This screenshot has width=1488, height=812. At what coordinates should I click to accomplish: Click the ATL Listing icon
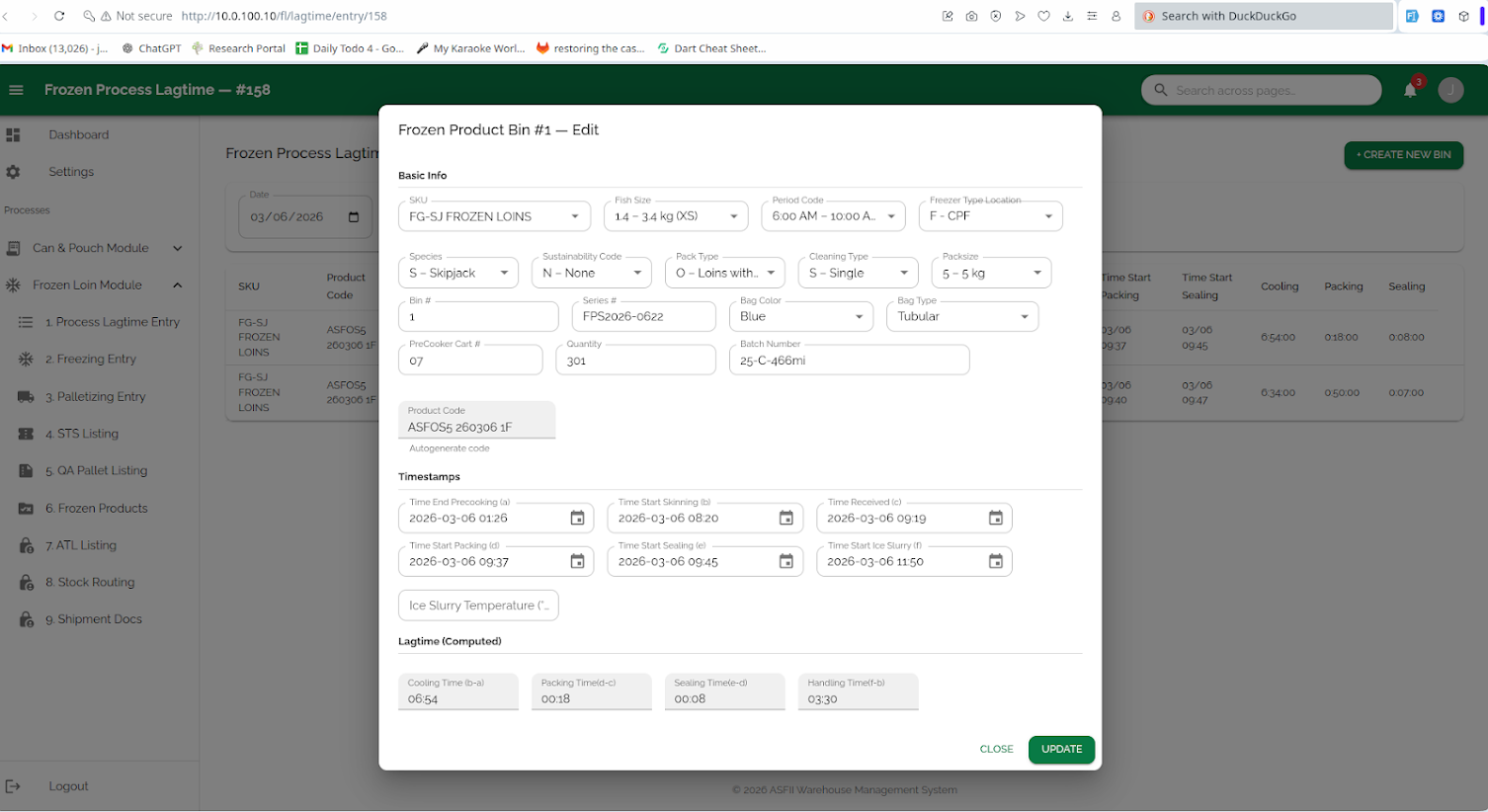pos(26,545)
